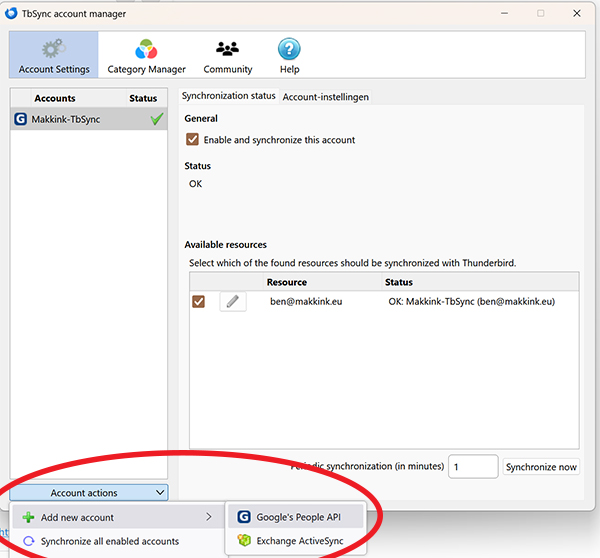Choose Add new account menu entry
600x558 pixels.
(x=118, y=517)
